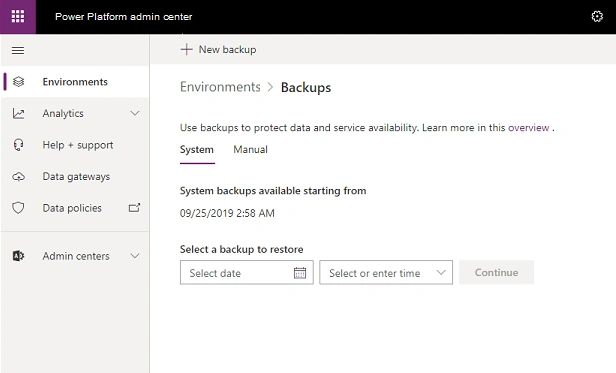Switch to the System backups tab

click(197, 150)
